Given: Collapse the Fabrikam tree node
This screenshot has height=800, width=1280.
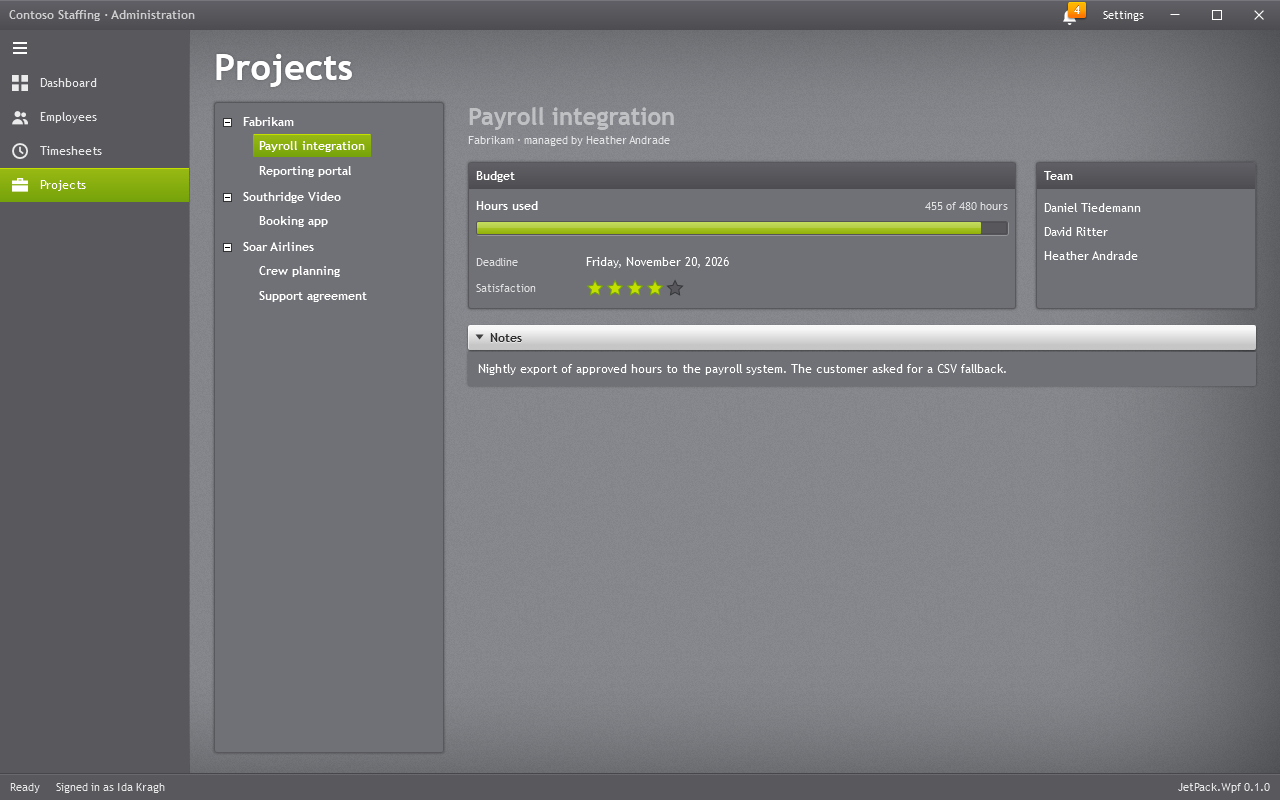Looking at the screenshot, I should [227, 122].
